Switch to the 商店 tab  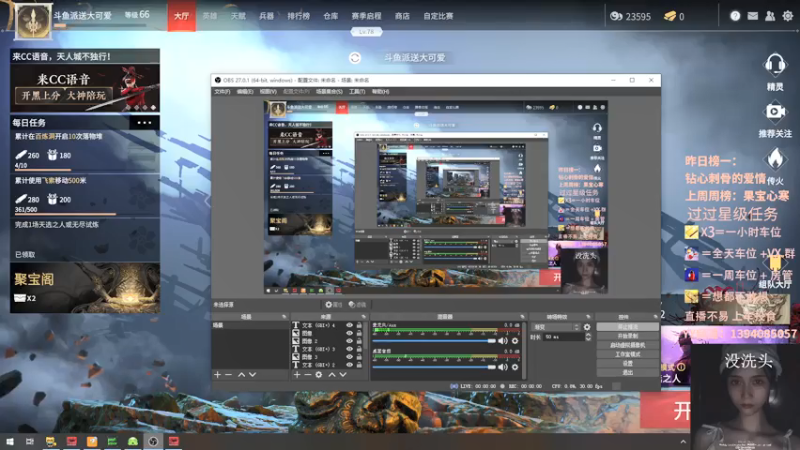pos(402,16)
